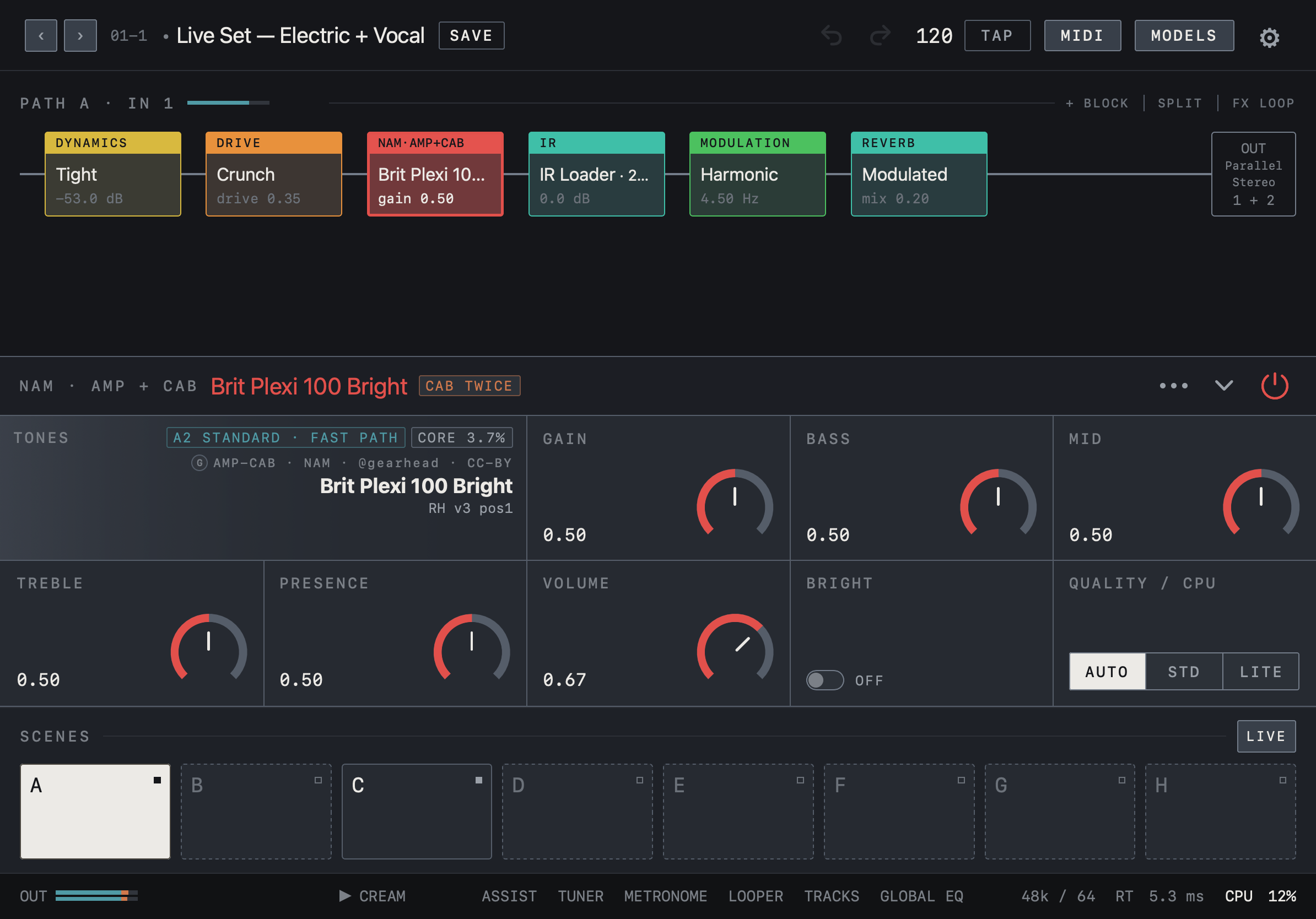This screenshot has width=1316, height=919.
Task: Toggle the red block power button
Action: pos(1275,386)
